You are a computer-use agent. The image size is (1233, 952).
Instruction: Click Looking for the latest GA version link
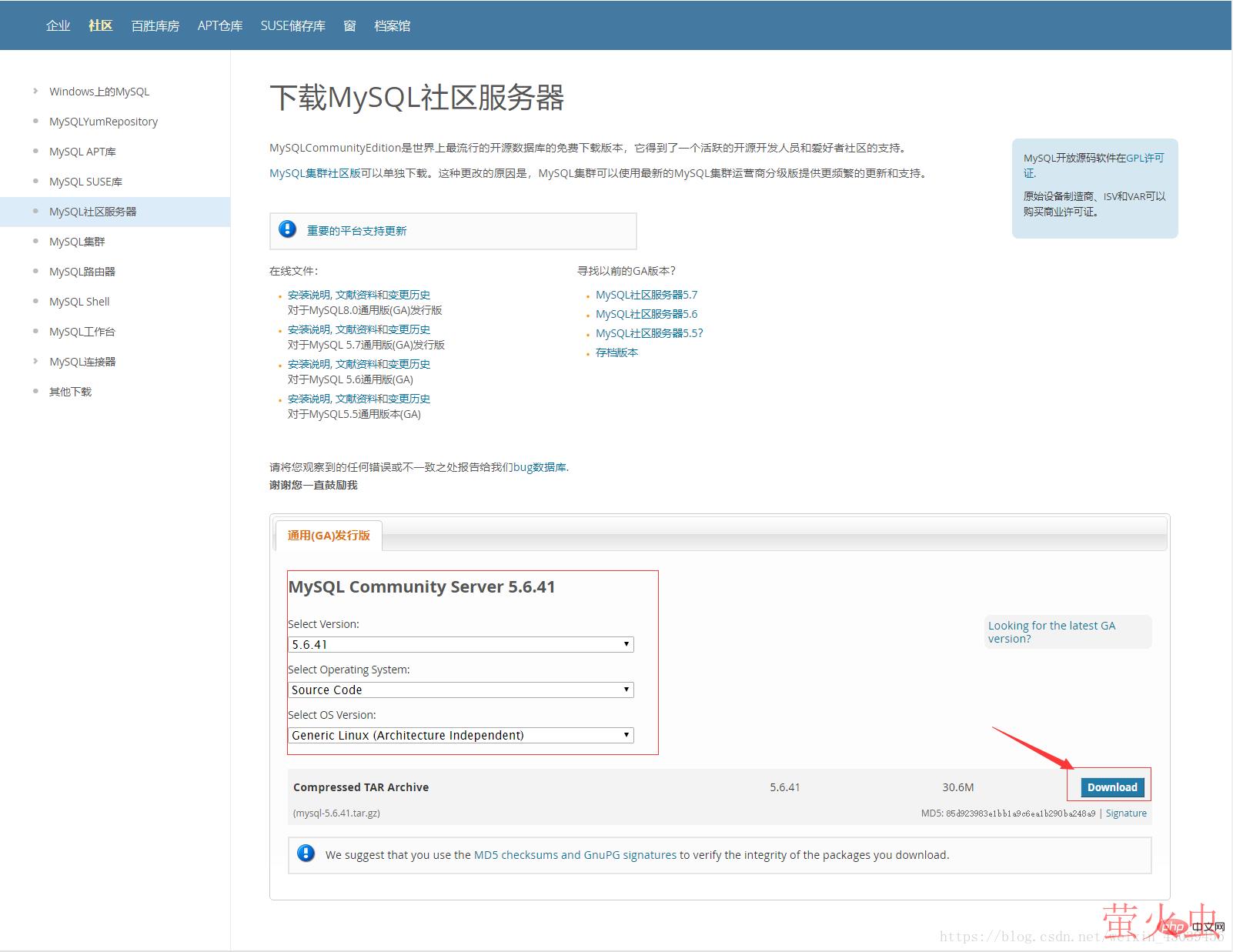[x=1051, y=632]
